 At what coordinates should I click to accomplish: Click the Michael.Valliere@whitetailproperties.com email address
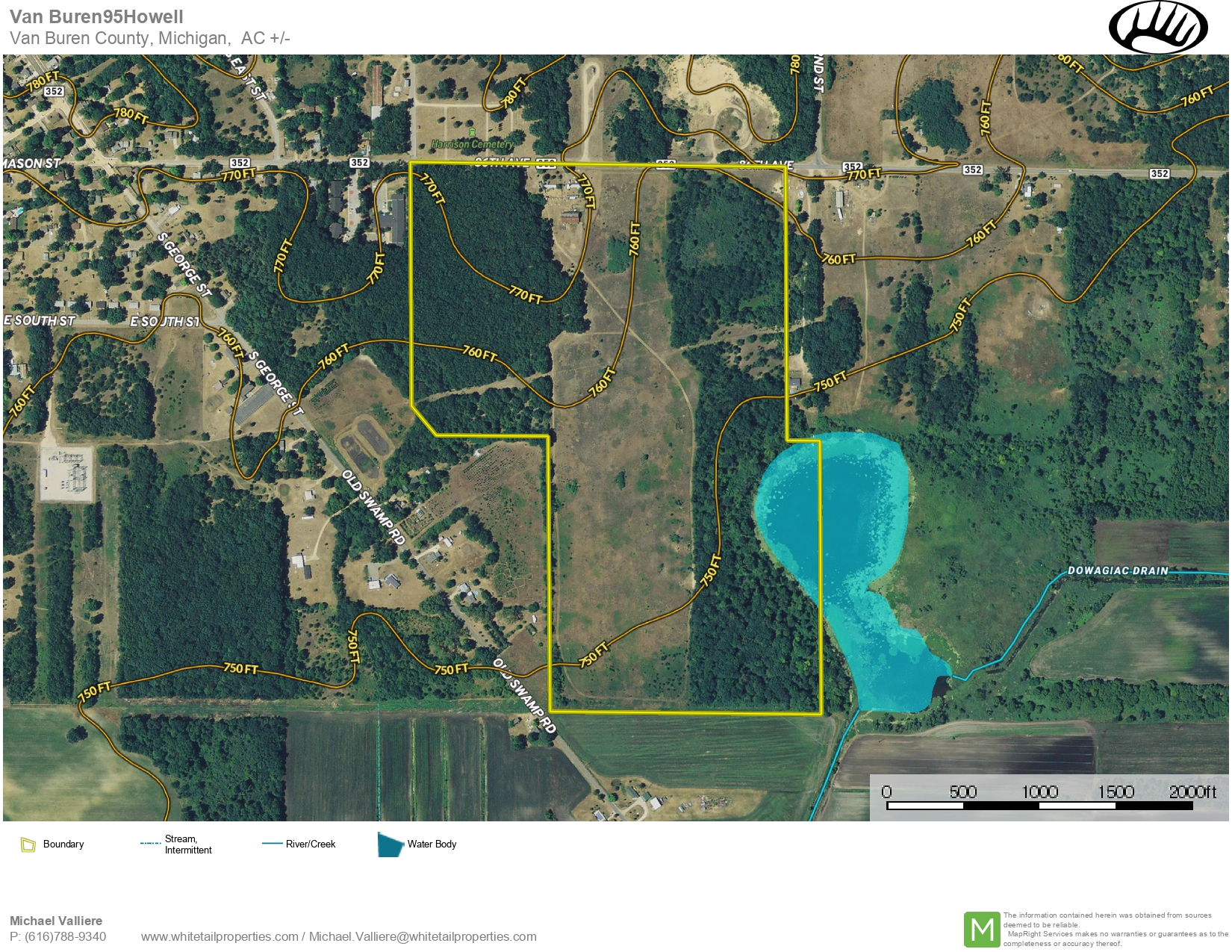(x=423, y=936)
